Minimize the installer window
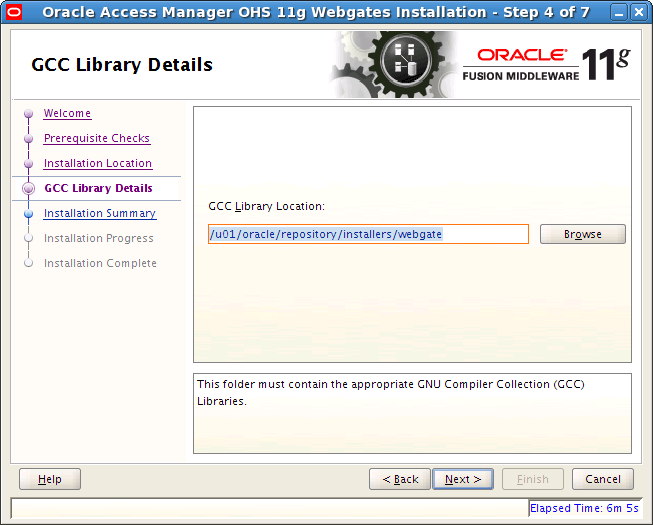The height and width of the screenshot is (525, 653). (x=619, y=12)
